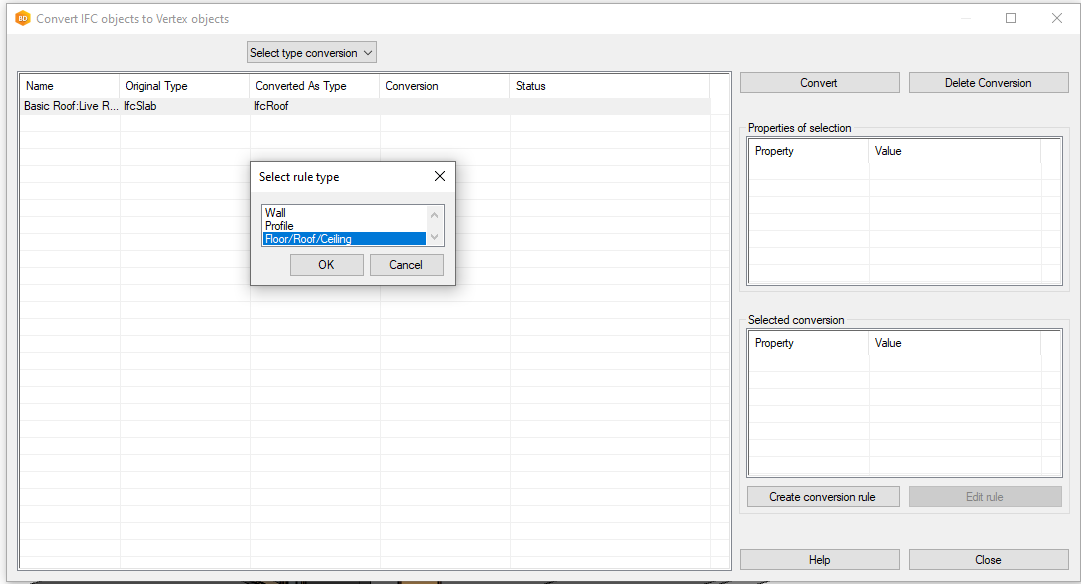Select the Basic Roof:Live R... table row

70,106
